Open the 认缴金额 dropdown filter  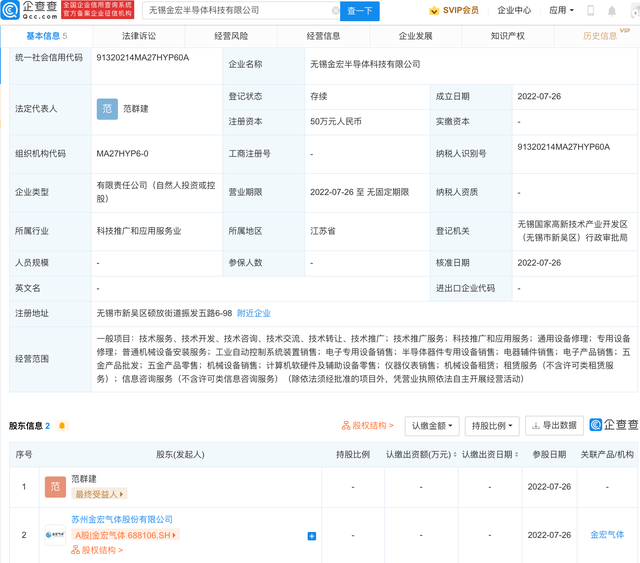pos(432,425)
